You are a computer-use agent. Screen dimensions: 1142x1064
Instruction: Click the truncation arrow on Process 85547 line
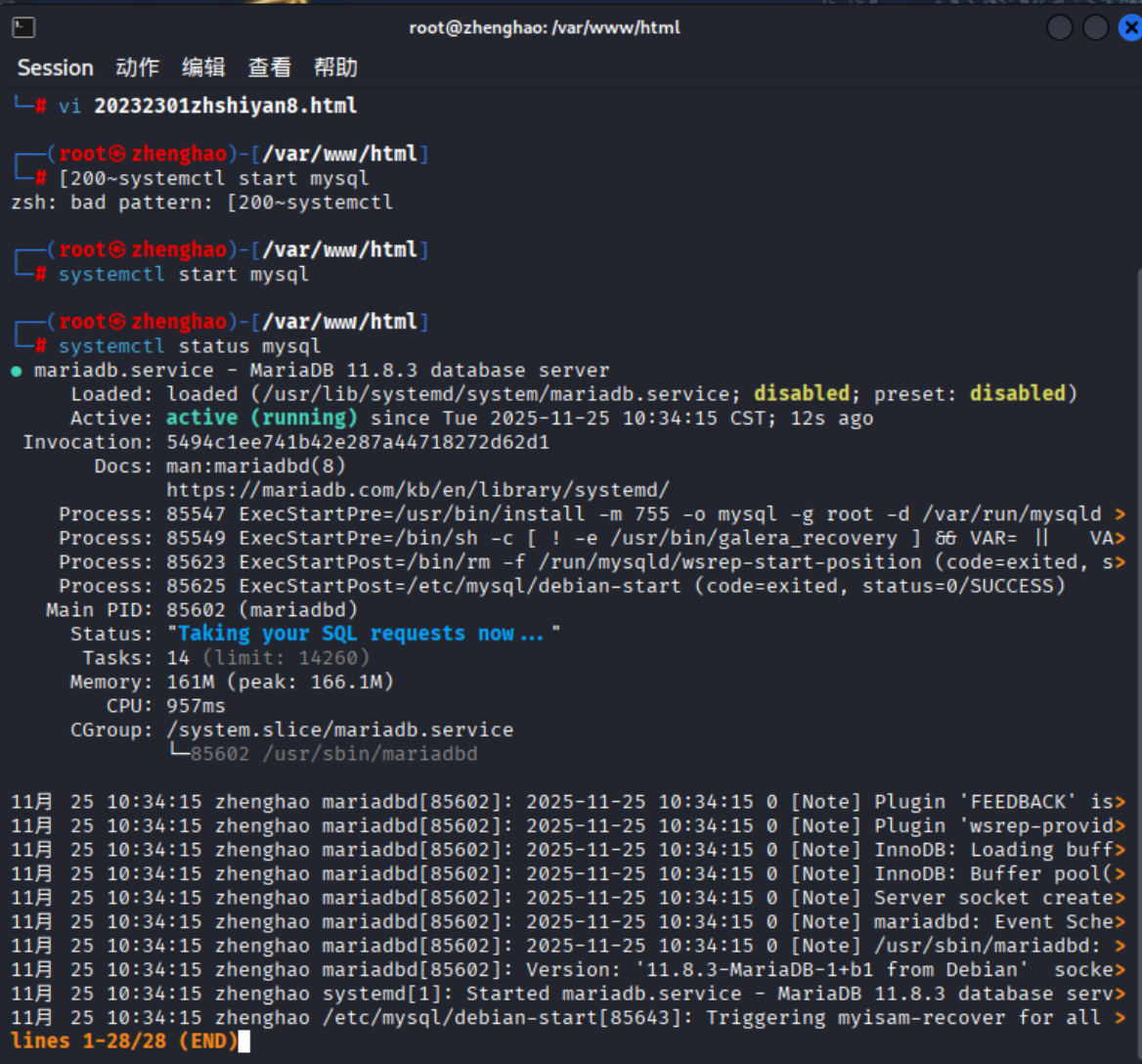(1120, 514)
